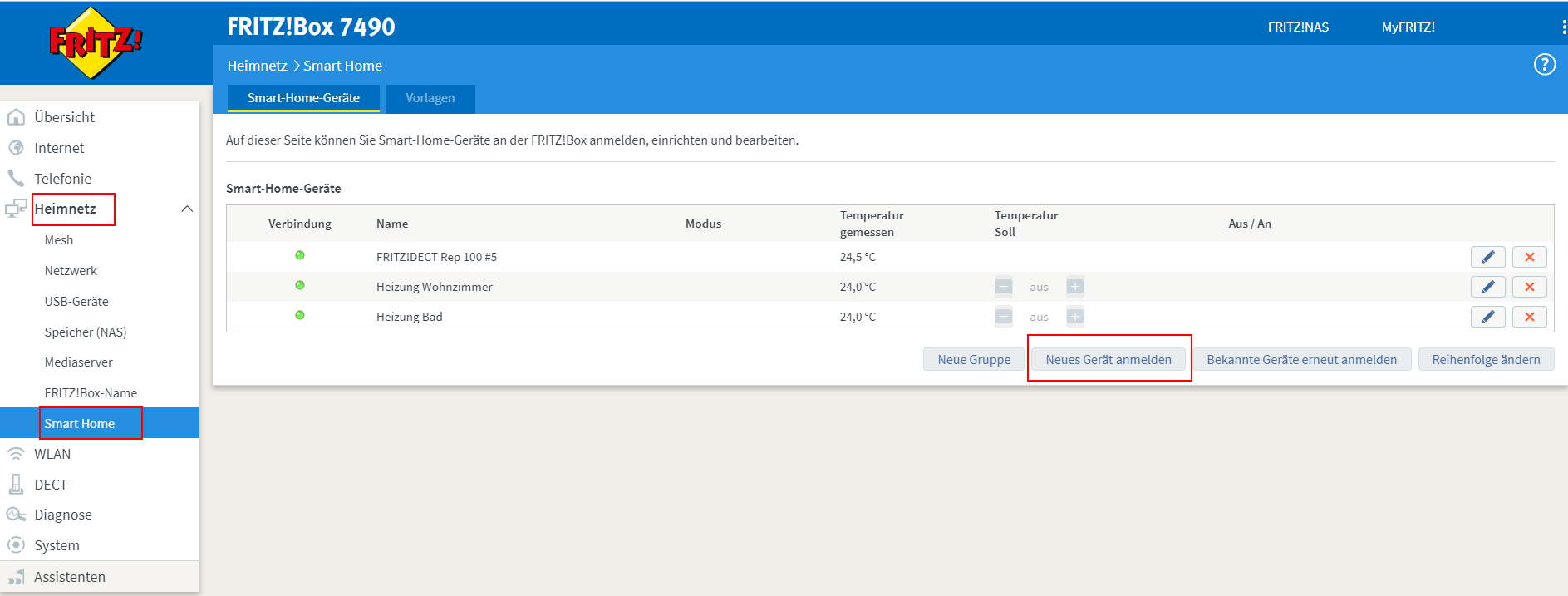1568x596 pixels.
Task: Click the System gear icon
Action: 16,545
